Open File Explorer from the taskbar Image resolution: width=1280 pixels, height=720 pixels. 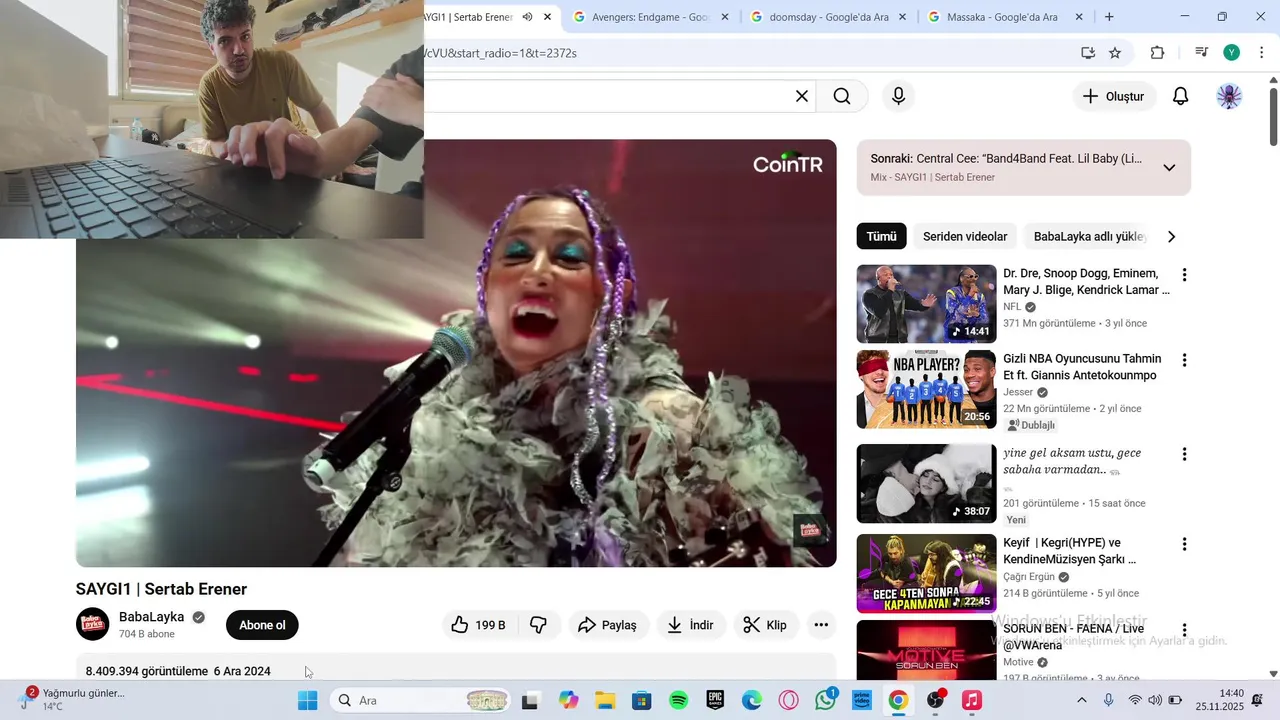click(604, 701)
